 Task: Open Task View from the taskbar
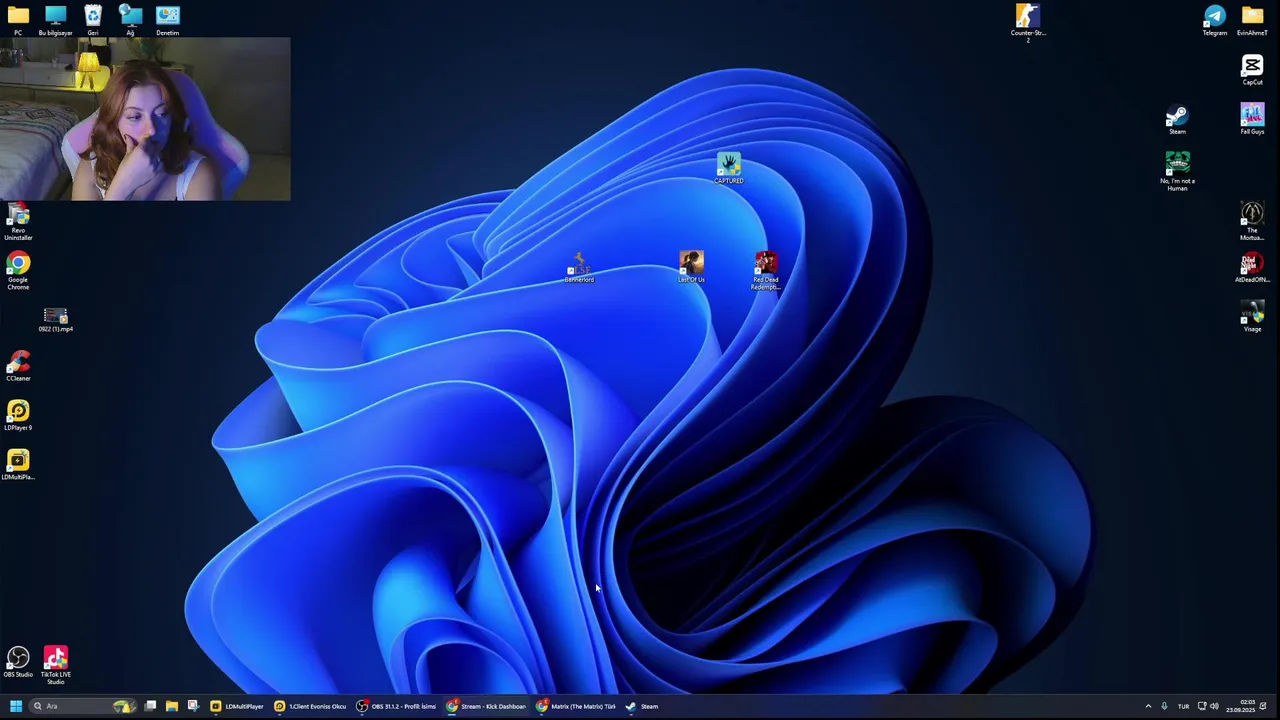[x=150, y=706]
